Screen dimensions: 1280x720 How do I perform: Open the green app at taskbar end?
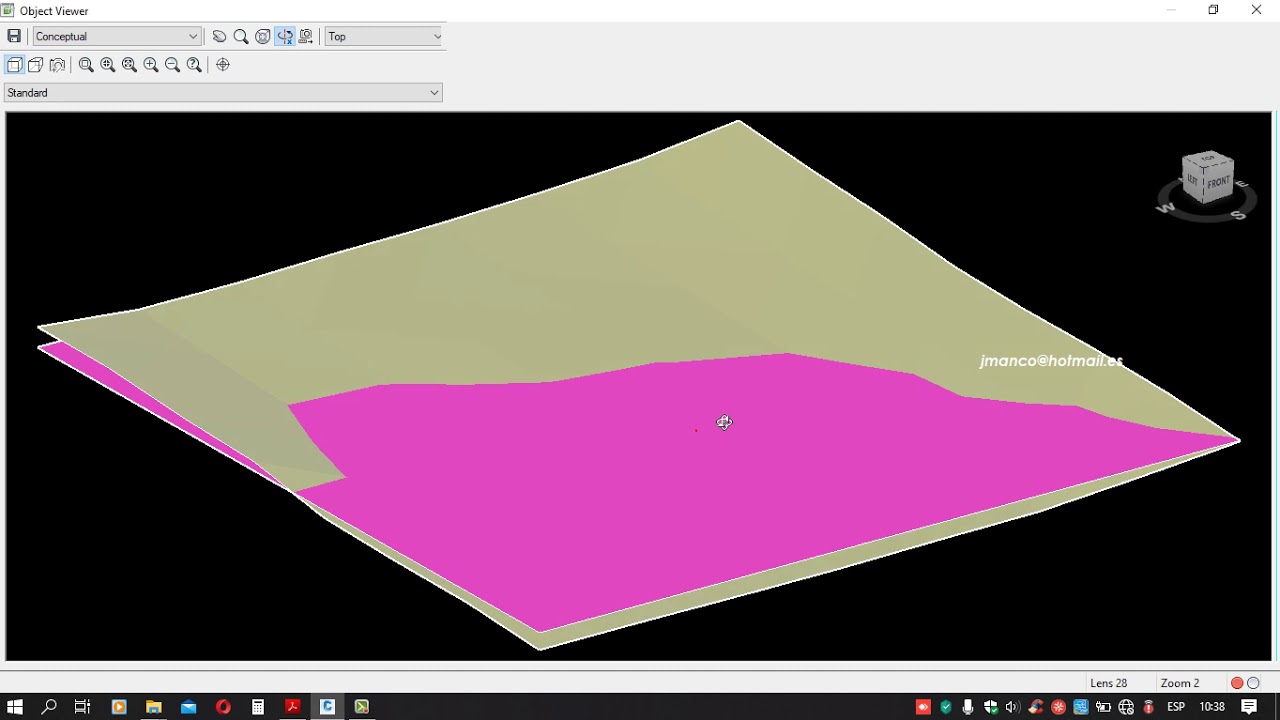pyautogui.click(x=362, y=707)
